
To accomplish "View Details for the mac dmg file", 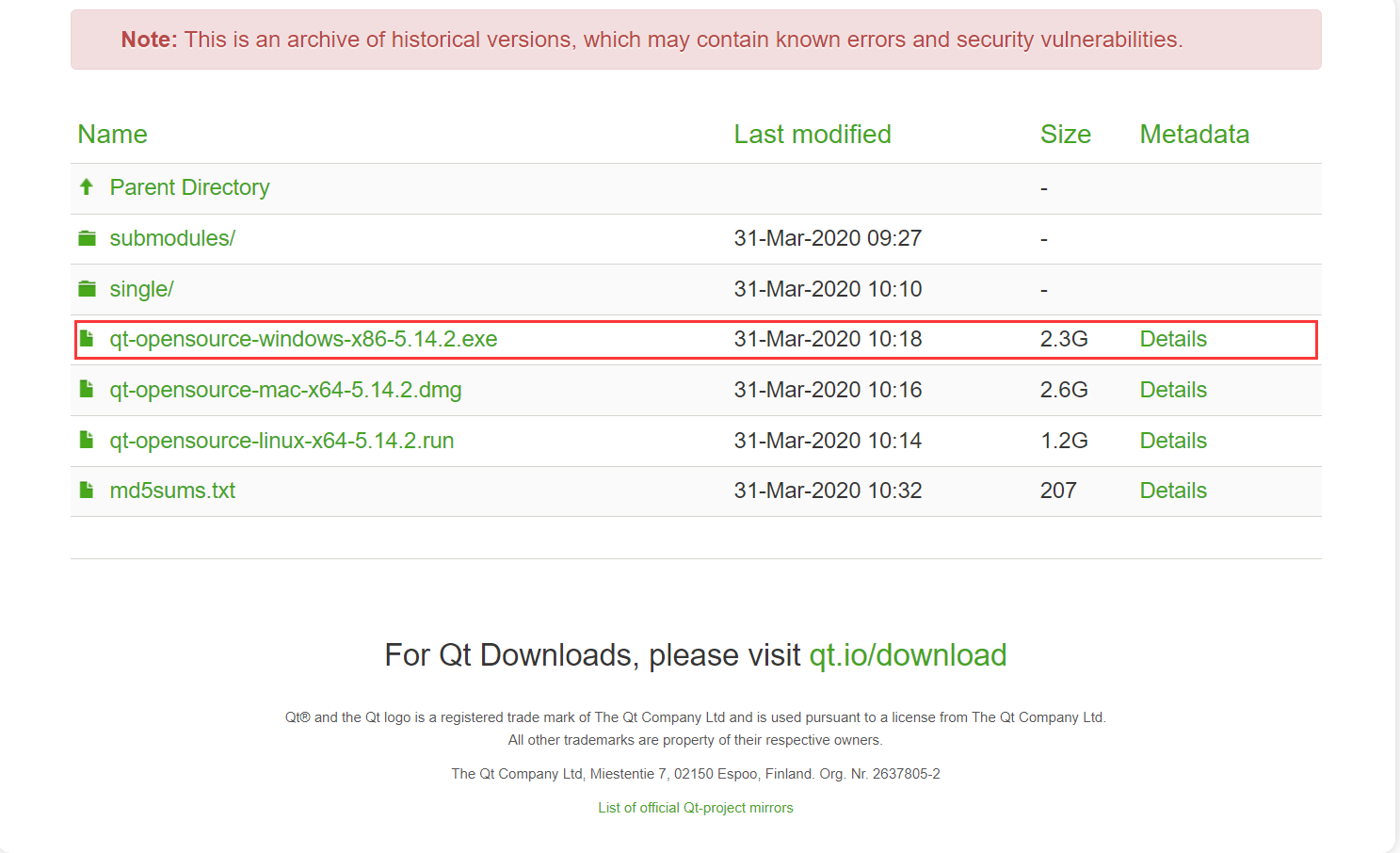I will point(1173,390).
